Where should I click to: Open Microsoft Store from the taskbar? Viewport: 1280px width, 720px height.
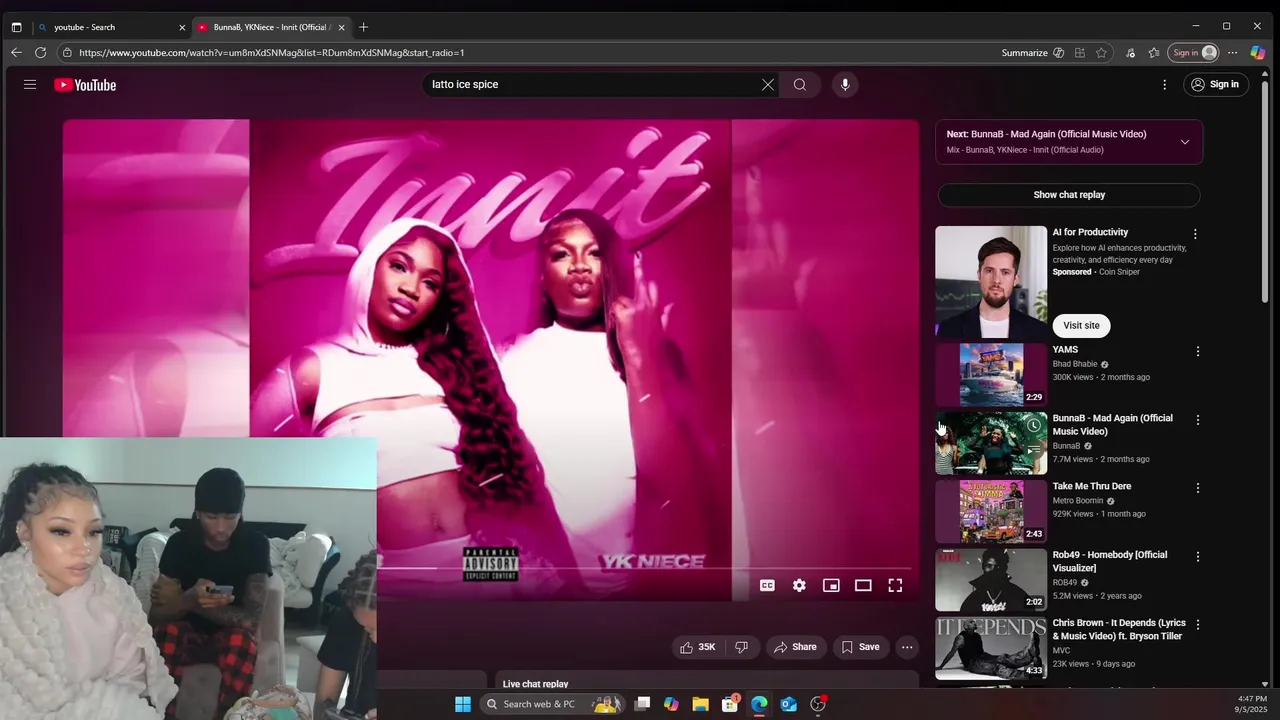730,704
